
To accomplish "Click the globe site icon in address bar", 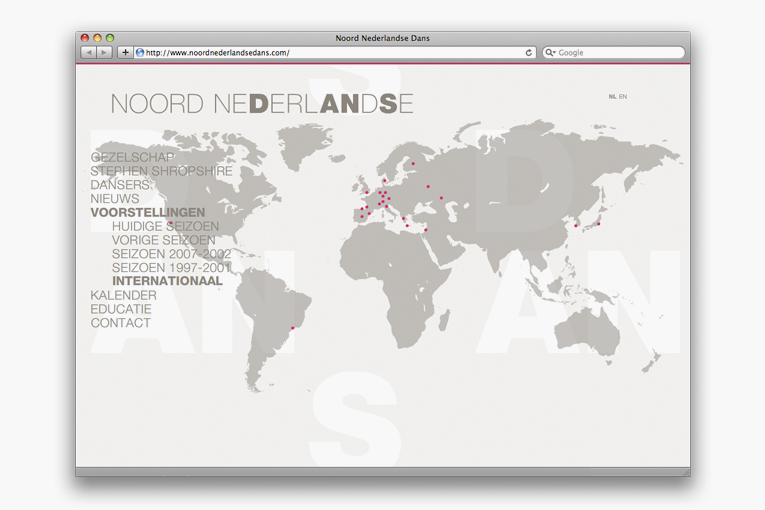I will (140, 52).
